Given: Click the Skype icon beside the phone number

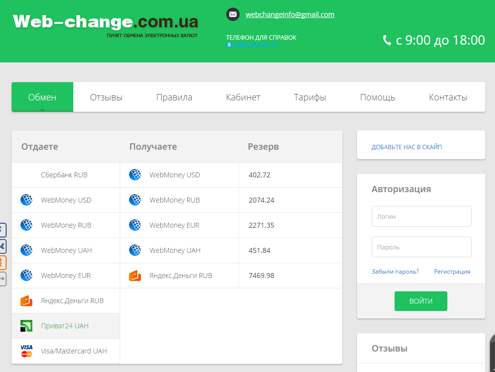Looking at the screenshot, I should pos(229,45).
